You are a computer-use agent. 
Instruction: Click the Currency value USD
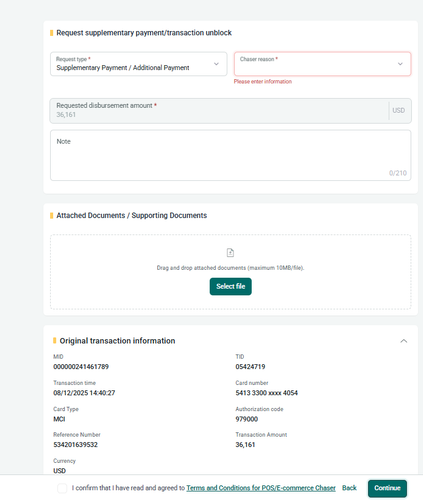pyautogui.click(x=60, y=471)
